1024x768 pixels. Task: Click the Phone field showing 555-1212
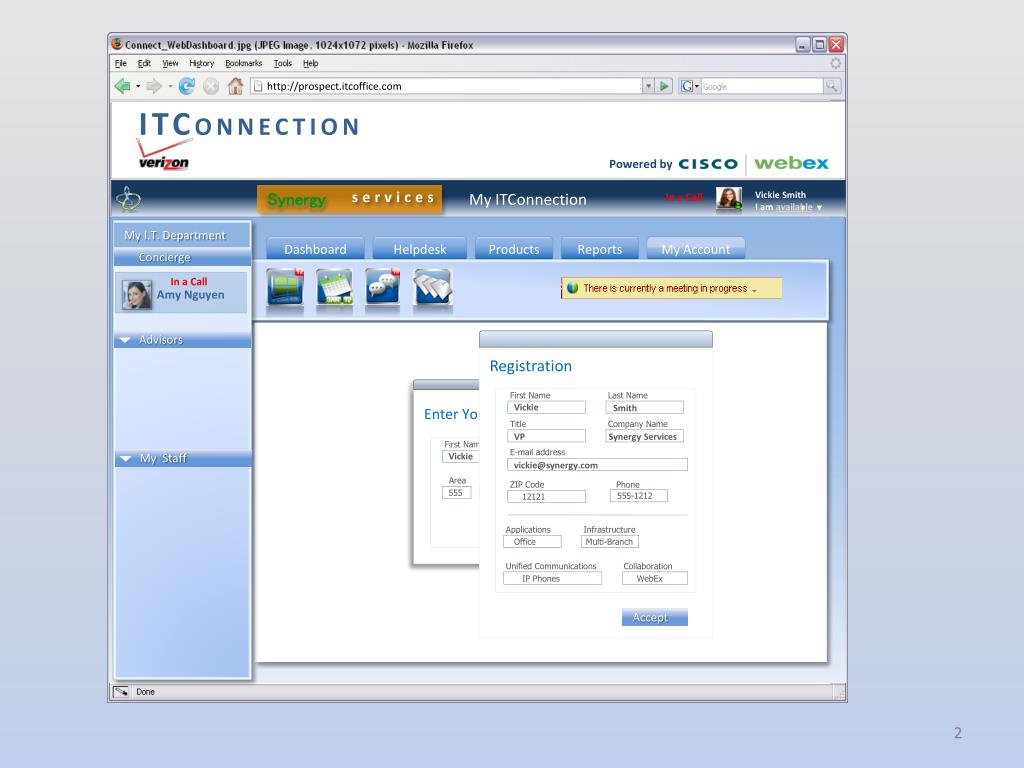pos(639,496)
